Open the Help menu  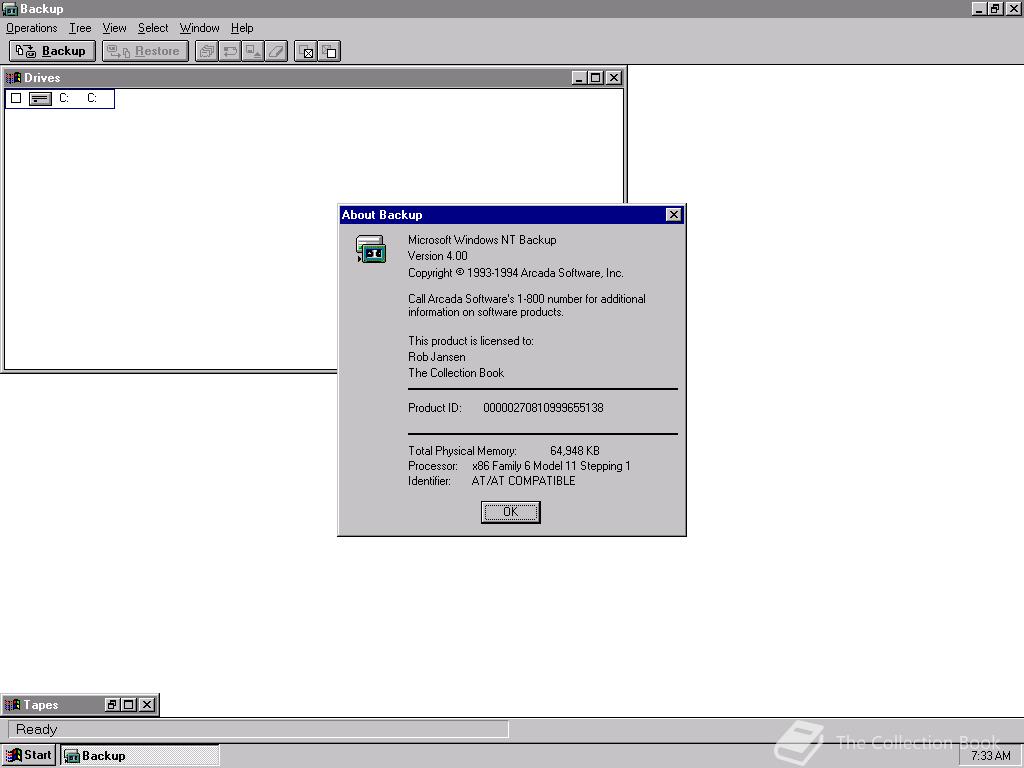(242, 28)
